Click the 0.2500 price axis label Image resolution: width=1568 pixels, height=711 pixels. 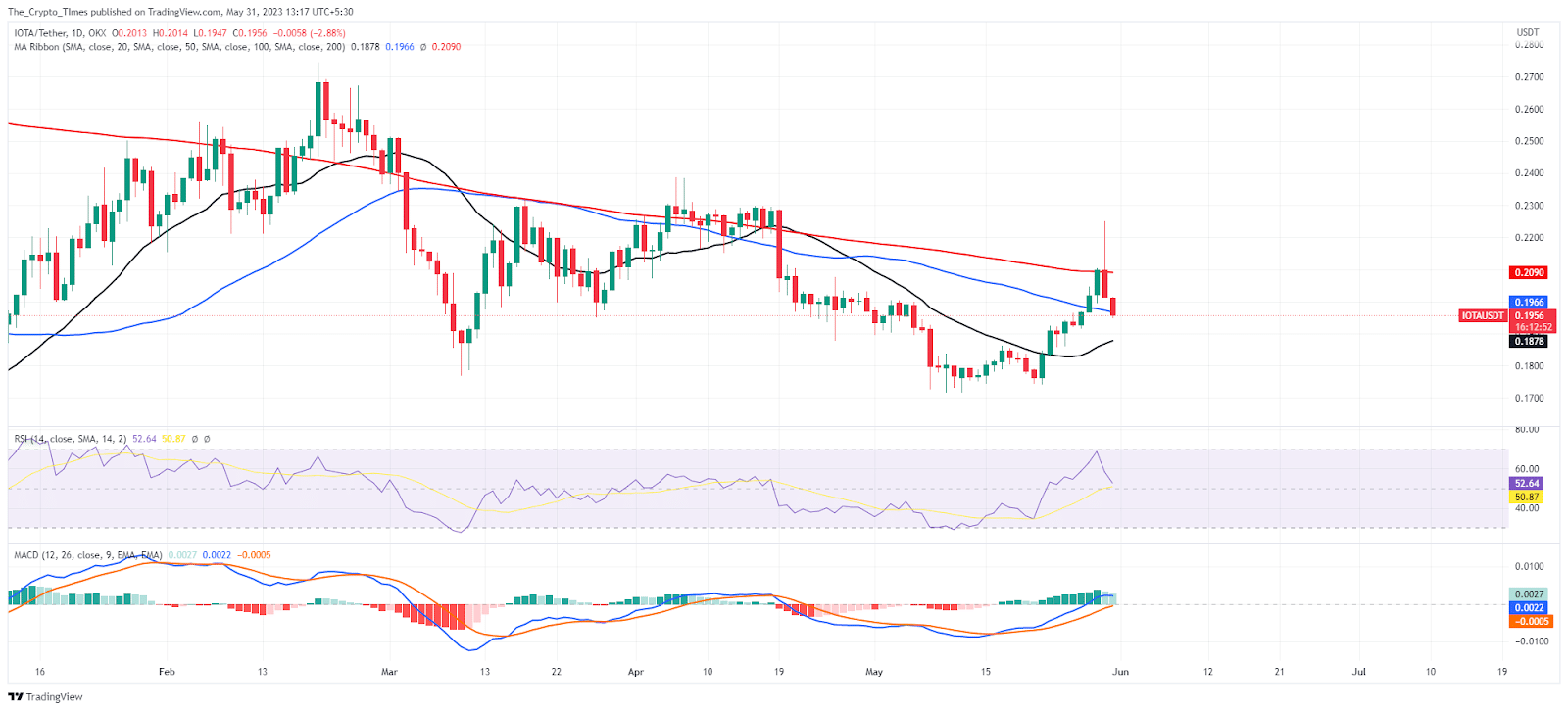tap(1530, 141)
